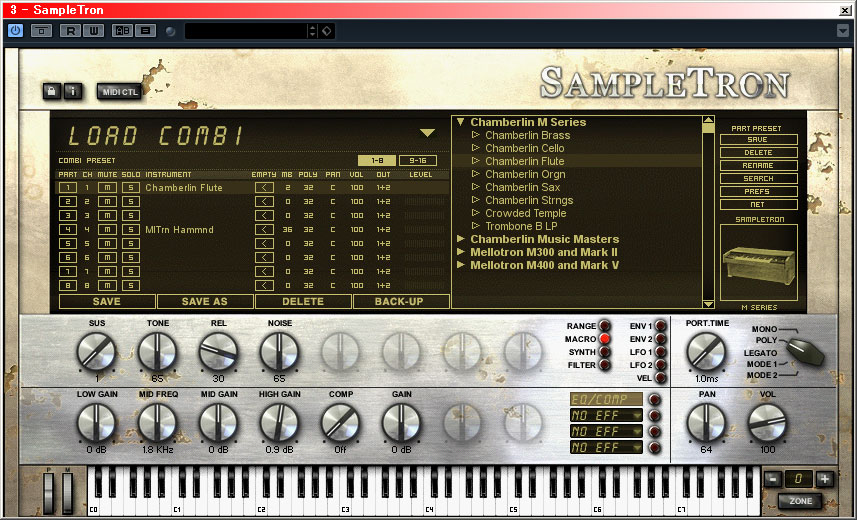Click the ZONE button
Image resolution: width=857 pixels, height=520 pixels.
click(801, 501)
